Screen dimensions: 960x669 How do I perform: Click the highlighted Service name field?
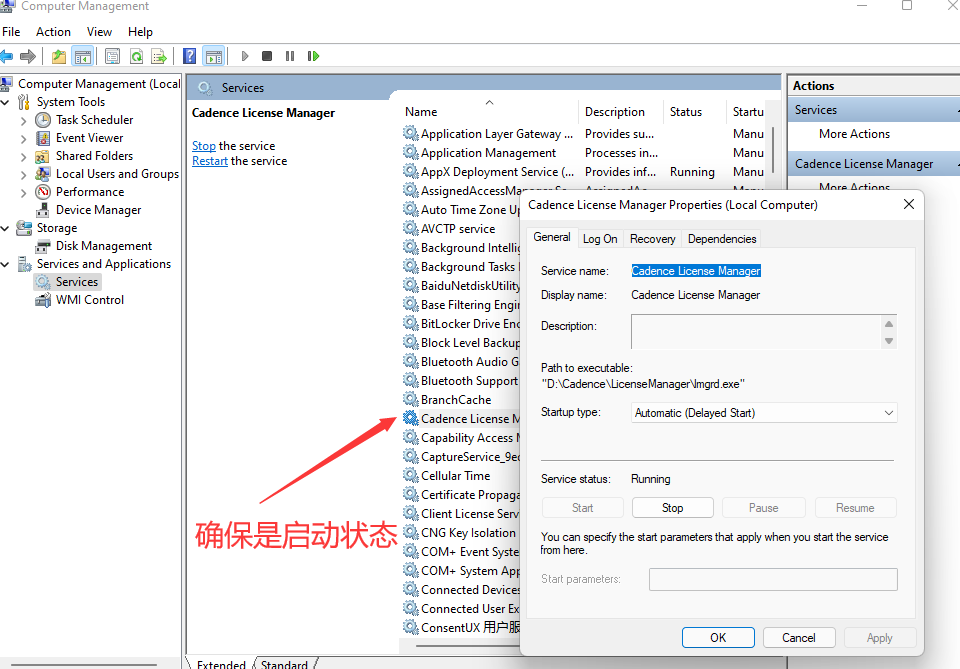(x=696, y=271)
